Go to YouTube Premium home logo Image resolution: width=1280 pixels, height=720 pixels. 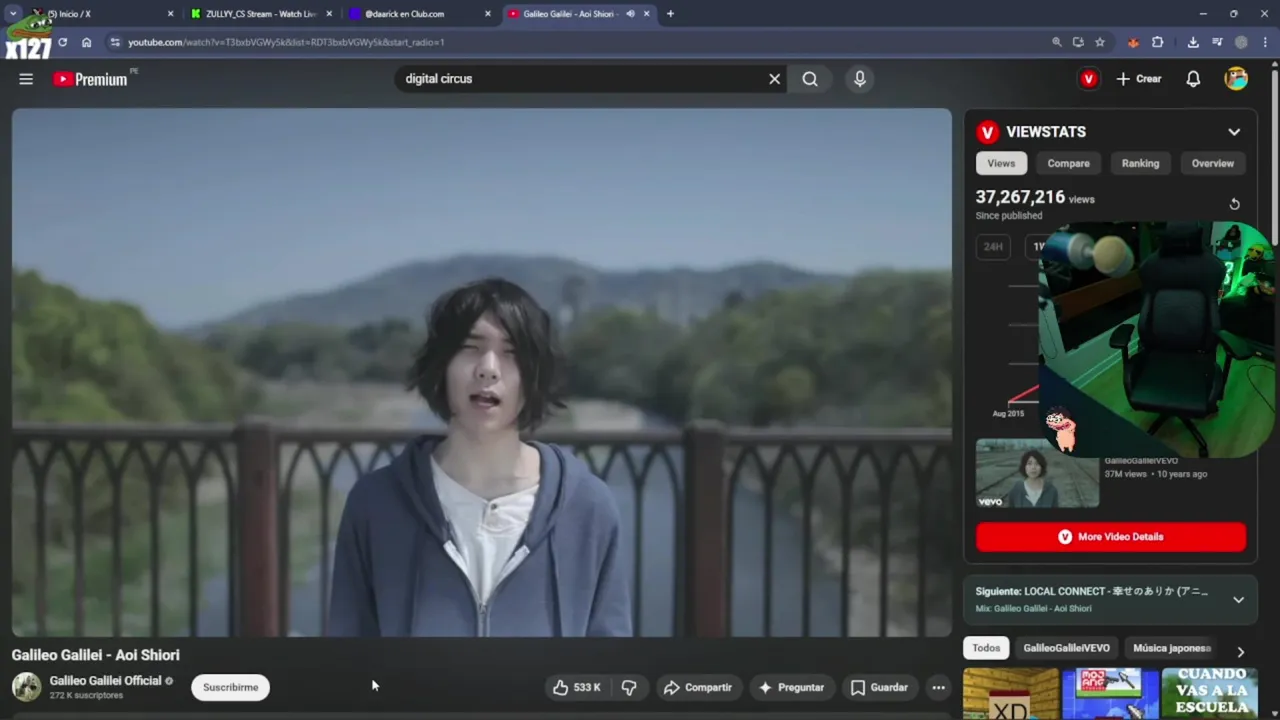pos(91,79)
